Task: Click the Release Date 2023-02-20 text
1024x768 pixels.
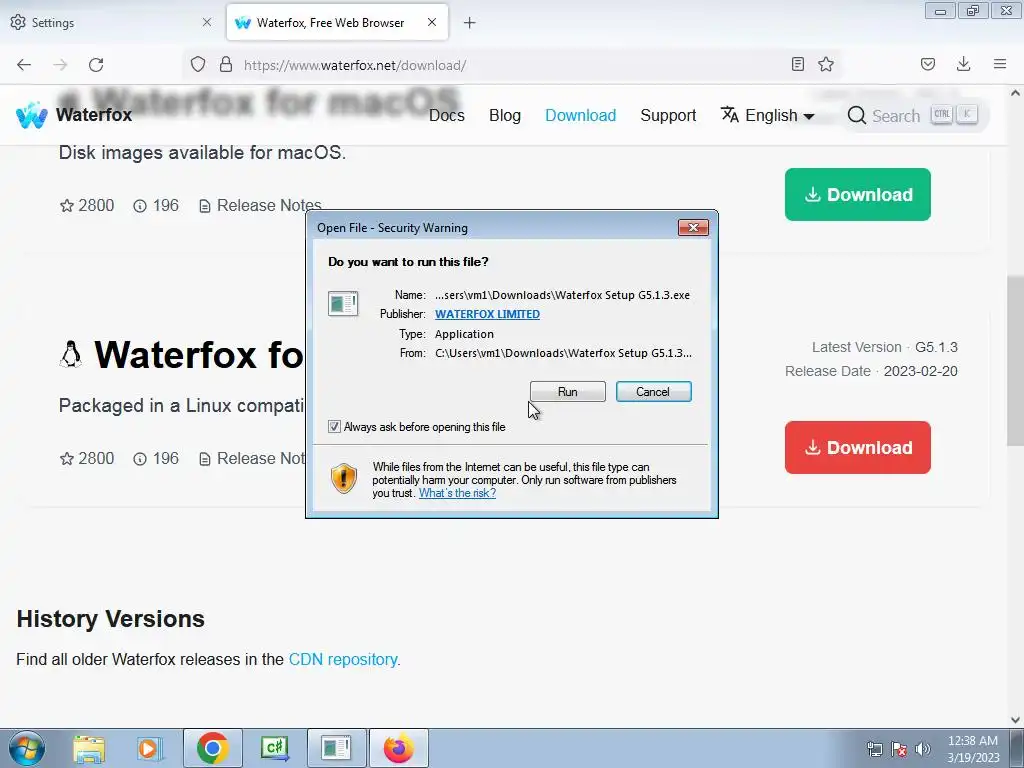Action: (x=871, y=371)
